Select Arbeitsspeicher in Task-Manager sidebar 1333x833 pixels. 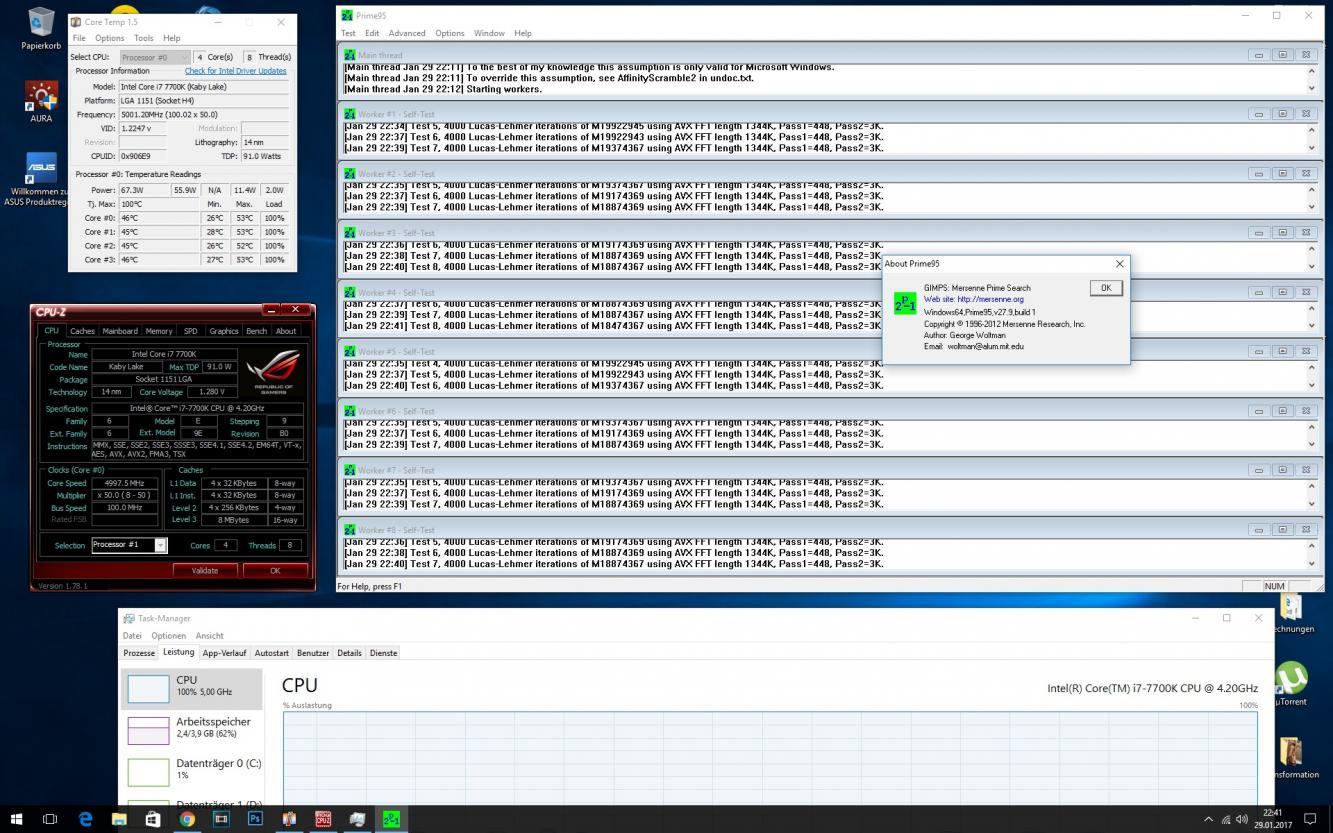tap(191, 728)
